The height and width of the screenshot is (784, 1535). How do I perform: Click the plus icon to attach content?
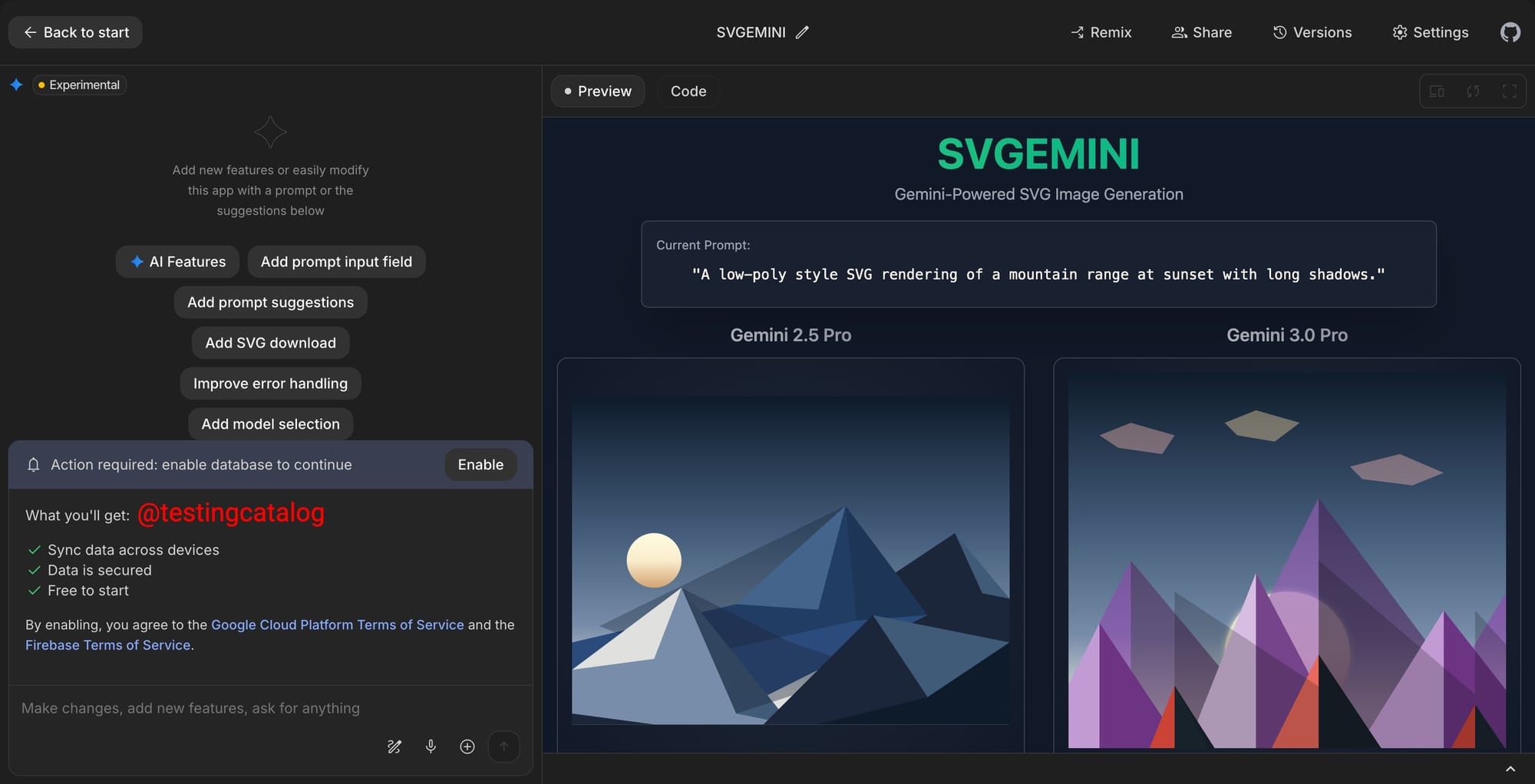467,746
